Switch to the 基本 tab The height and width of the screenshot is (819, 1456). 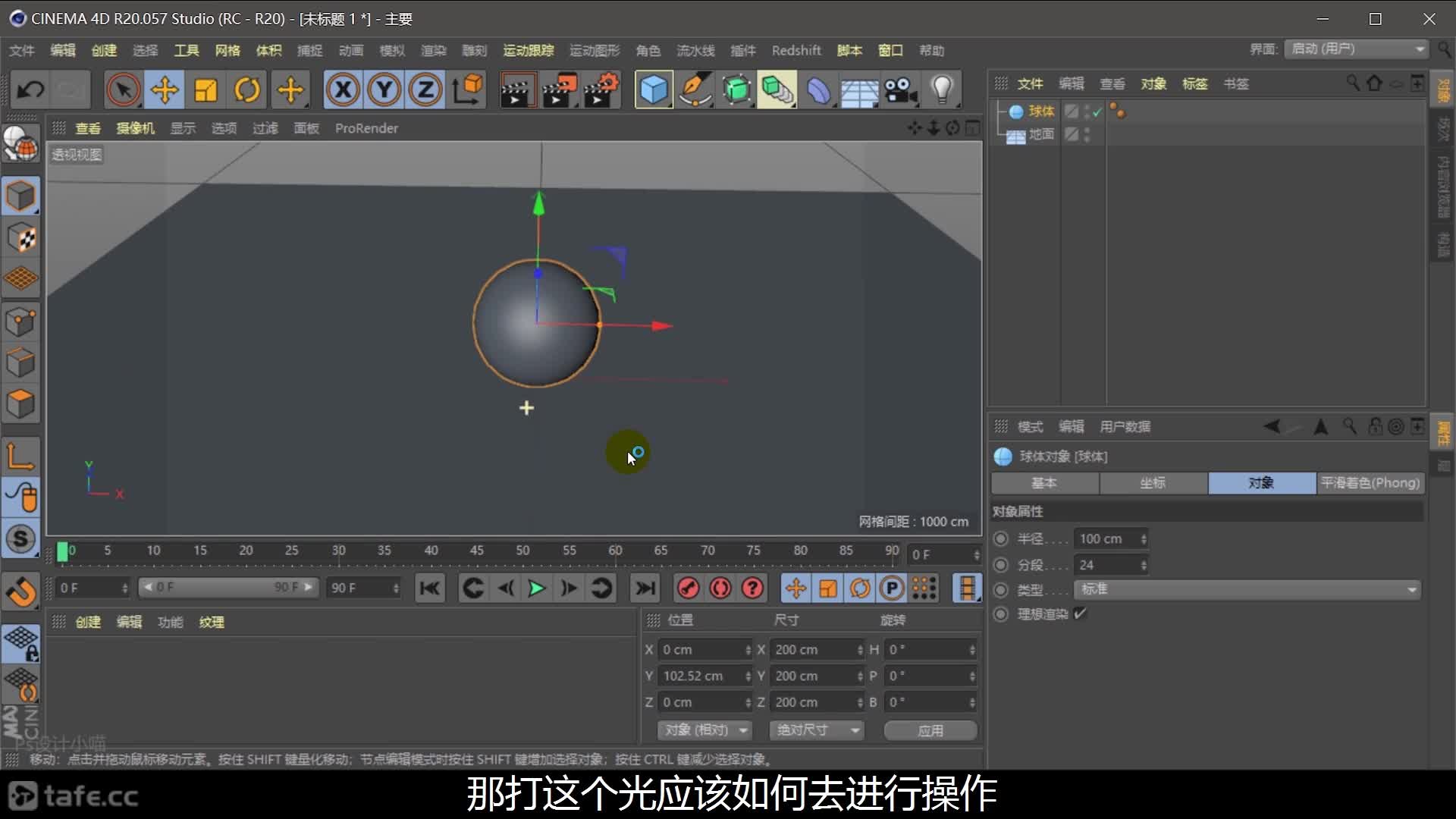point(1045,483)
